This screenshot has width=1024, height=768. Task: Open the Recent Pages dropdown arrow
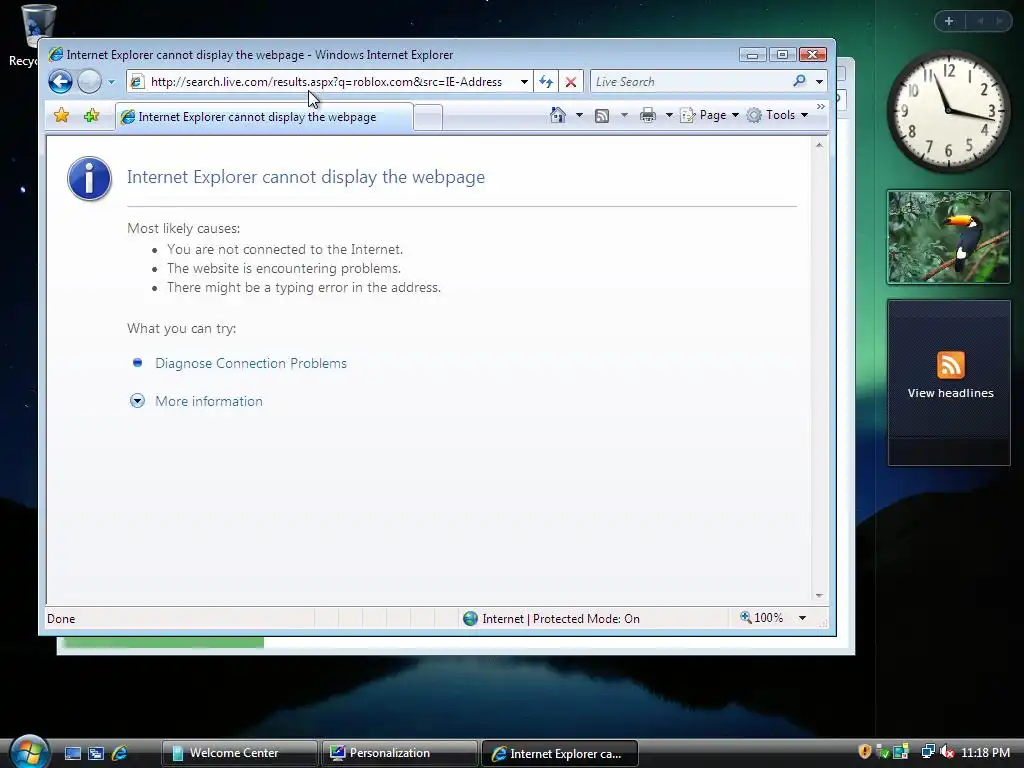[111, 82]
